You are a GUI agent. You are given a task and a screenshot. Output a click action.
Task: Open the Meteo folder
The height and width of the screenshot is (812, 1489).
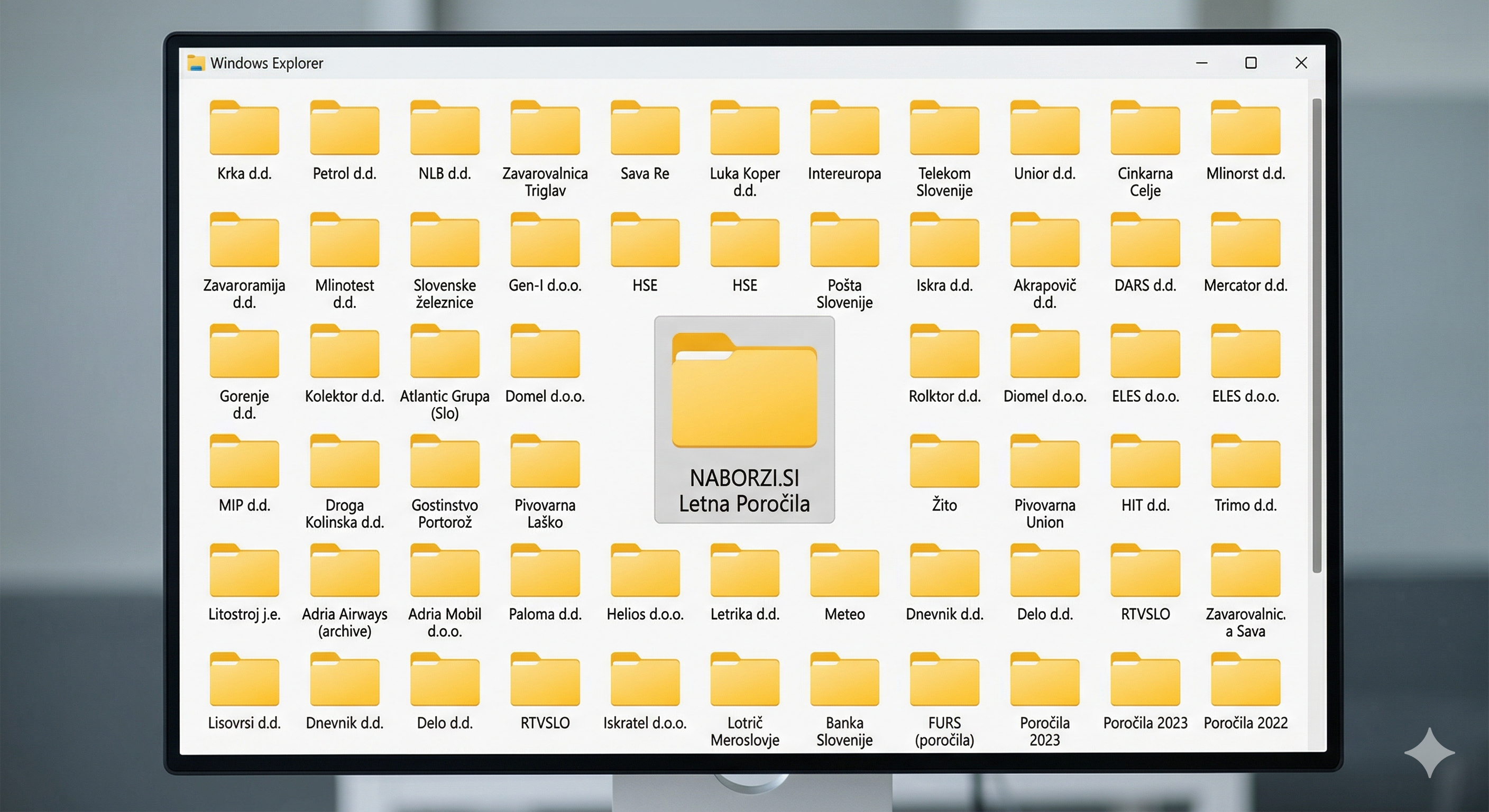pos(844,571)
